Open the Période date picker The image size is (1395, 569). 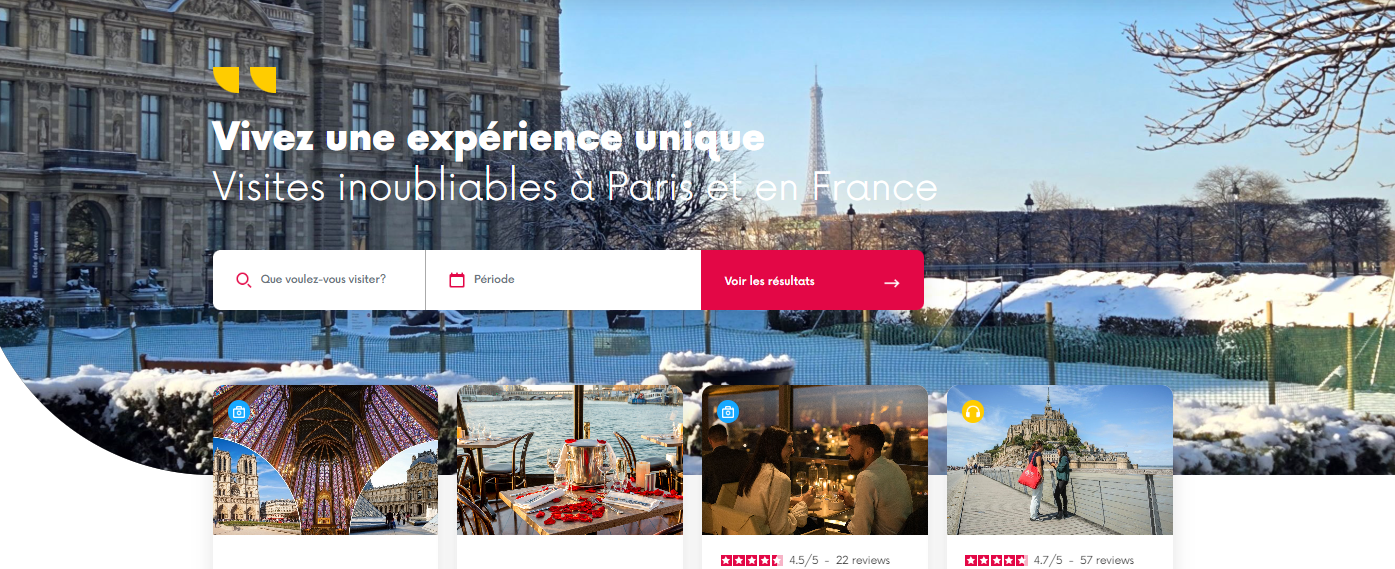pos(563,280)
